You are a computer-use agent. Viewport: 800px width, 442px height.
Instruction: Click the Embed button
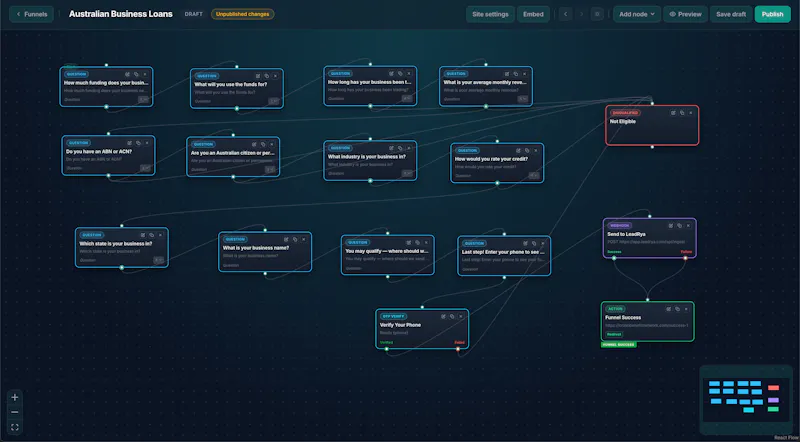tap(533, 14)
